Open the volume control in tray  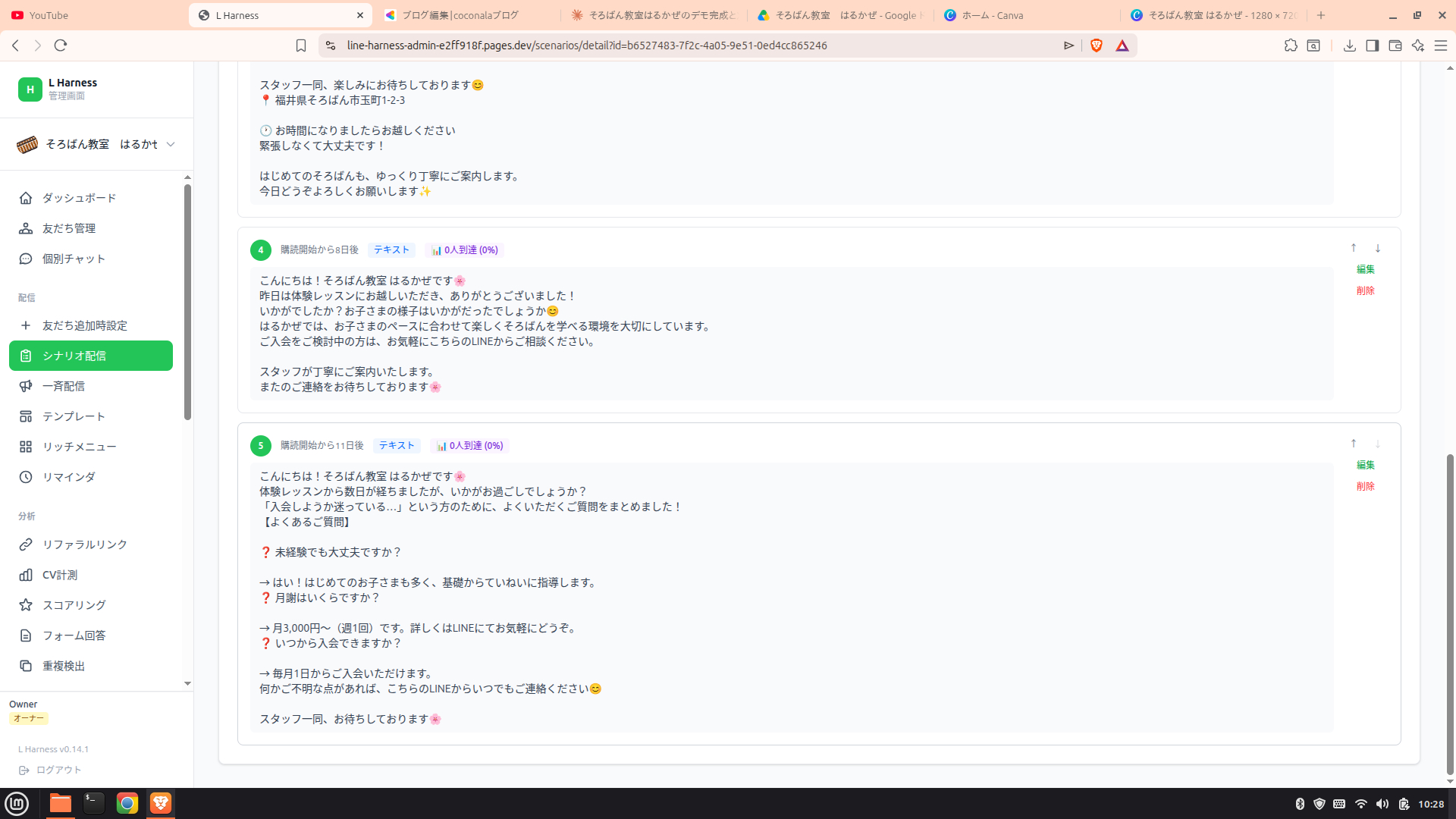point(1382,804)
